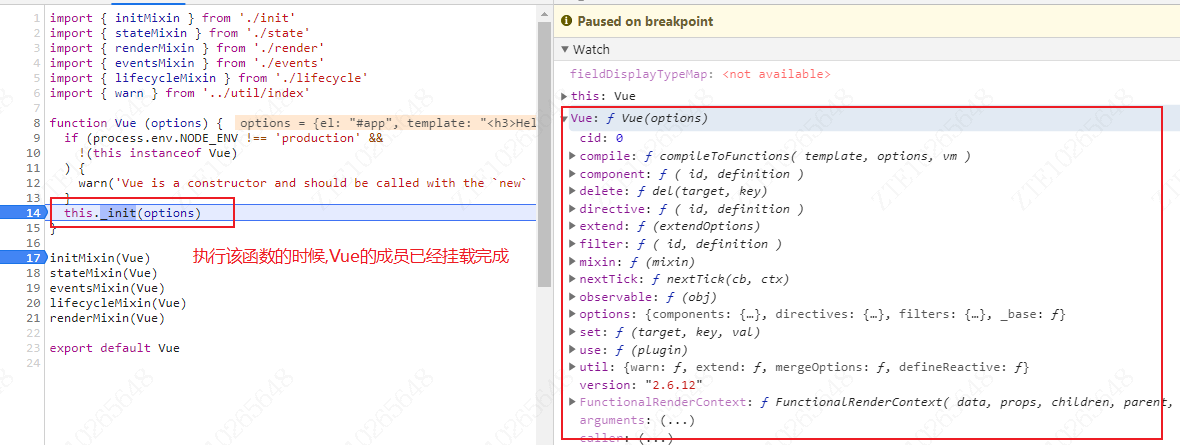Toggle a breakpoint on line number 12
Image resolution: width=1180 pixels, height=445 pixels.
[33, 183]
